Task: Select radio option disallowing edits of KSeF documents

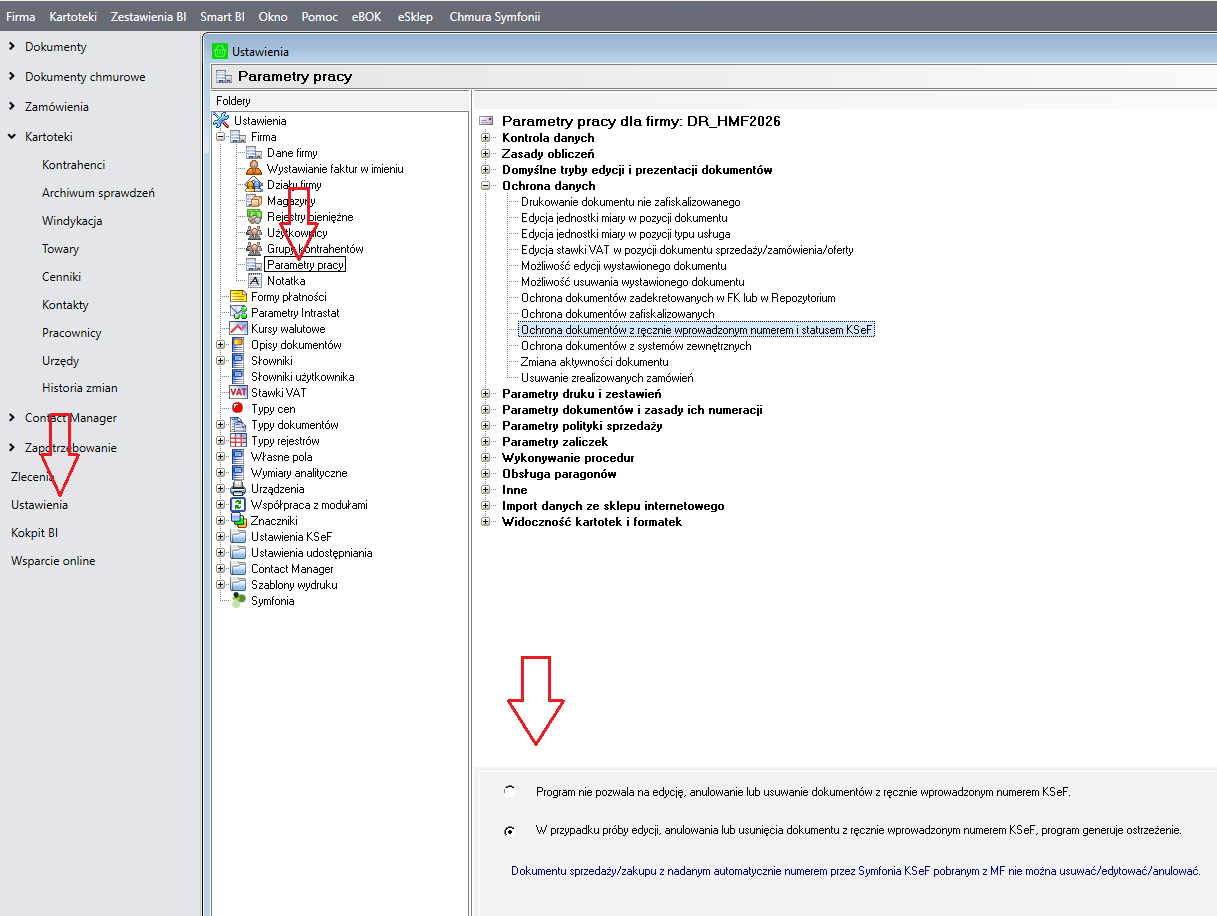Action: point(510,791)
